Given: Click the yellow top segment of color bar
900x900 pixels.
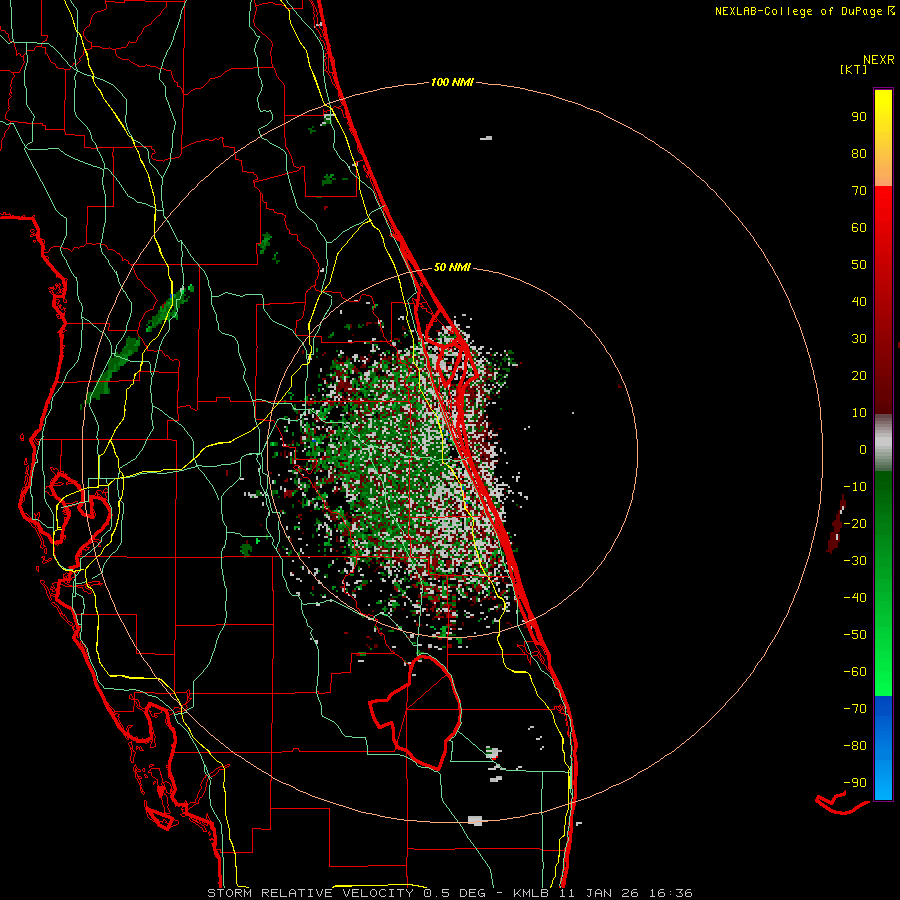Looking at the screenshot, I should (883, 138).
